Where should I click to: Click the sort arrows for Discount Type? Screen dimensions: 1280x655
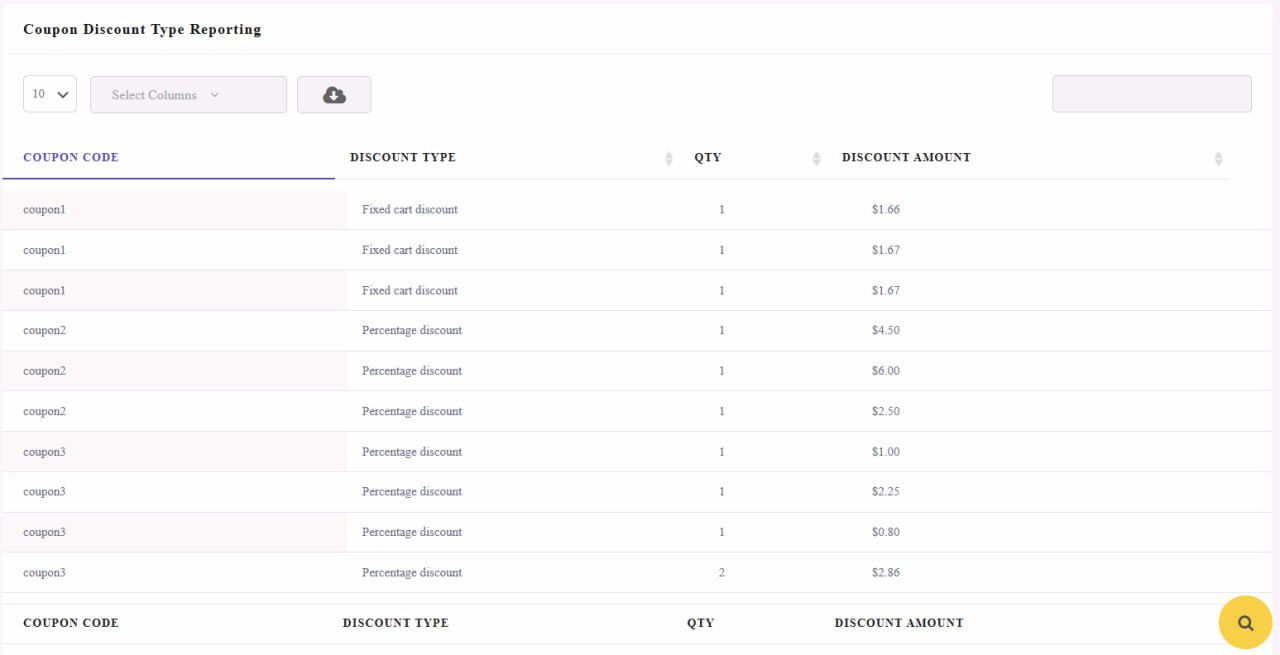click(x=669, y=158)
